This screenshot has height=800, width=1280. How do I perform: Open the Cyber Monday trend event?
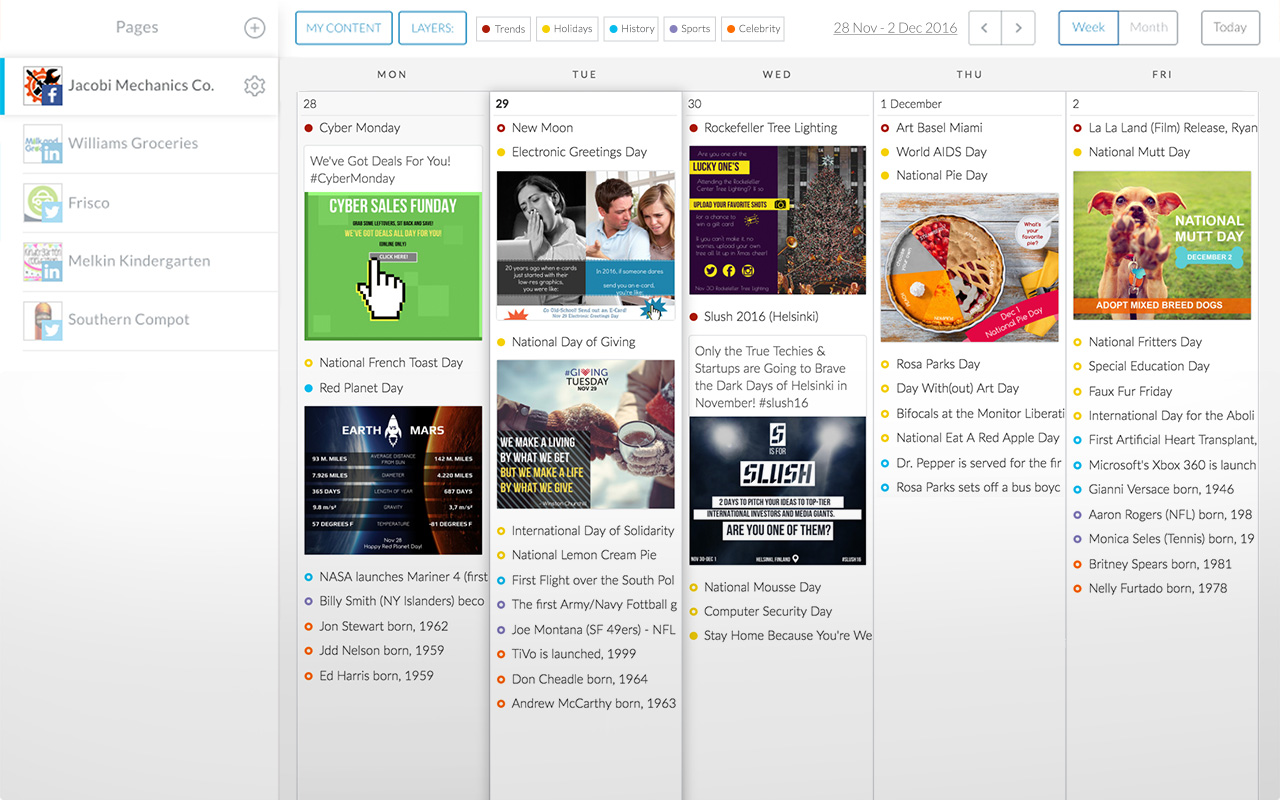pos(359,128)
